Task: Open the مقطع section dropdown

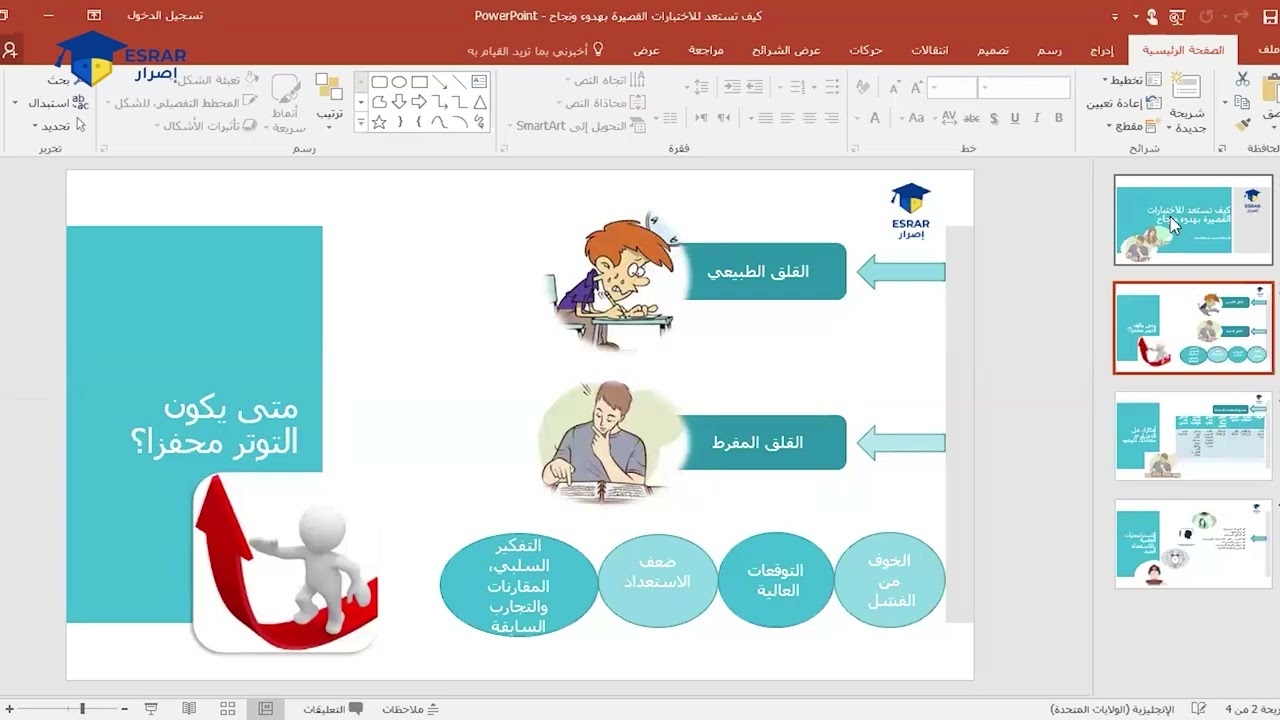Action: click(x=1134, y=126)
